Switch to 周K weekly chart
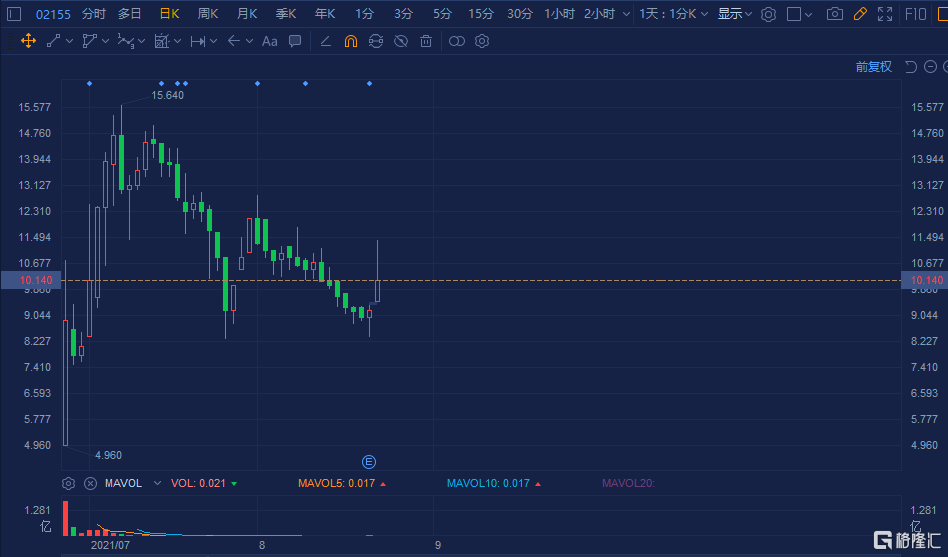Image resolution: width=948 pixels, height=557 pixels. pos(208,14)
